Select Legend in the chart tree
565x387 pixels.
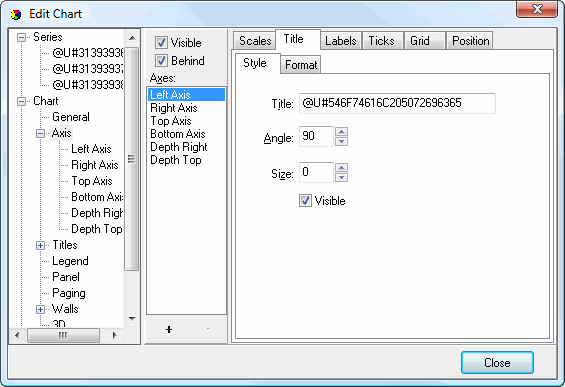coord(70,261)
